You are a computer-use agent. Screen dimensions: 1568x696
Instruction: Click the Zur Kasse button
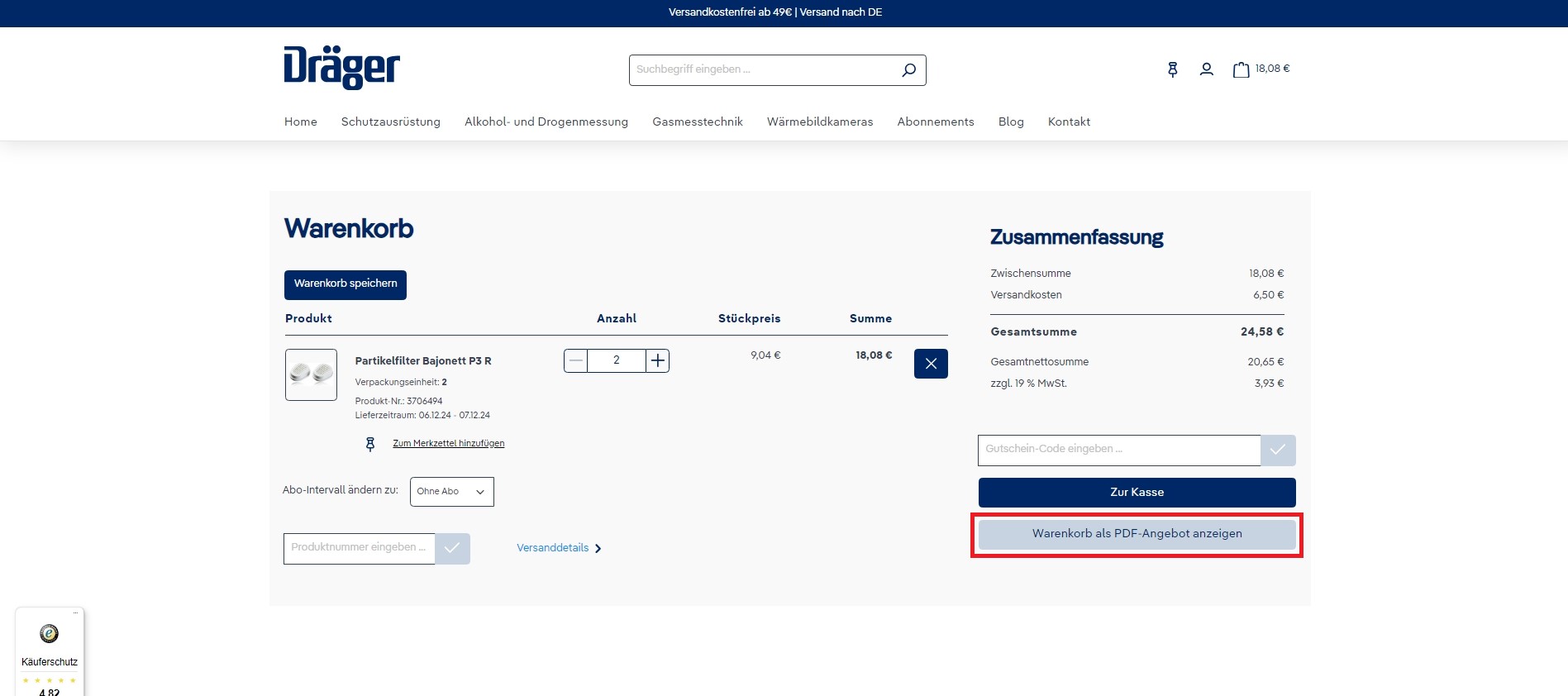click(1137, 493)
